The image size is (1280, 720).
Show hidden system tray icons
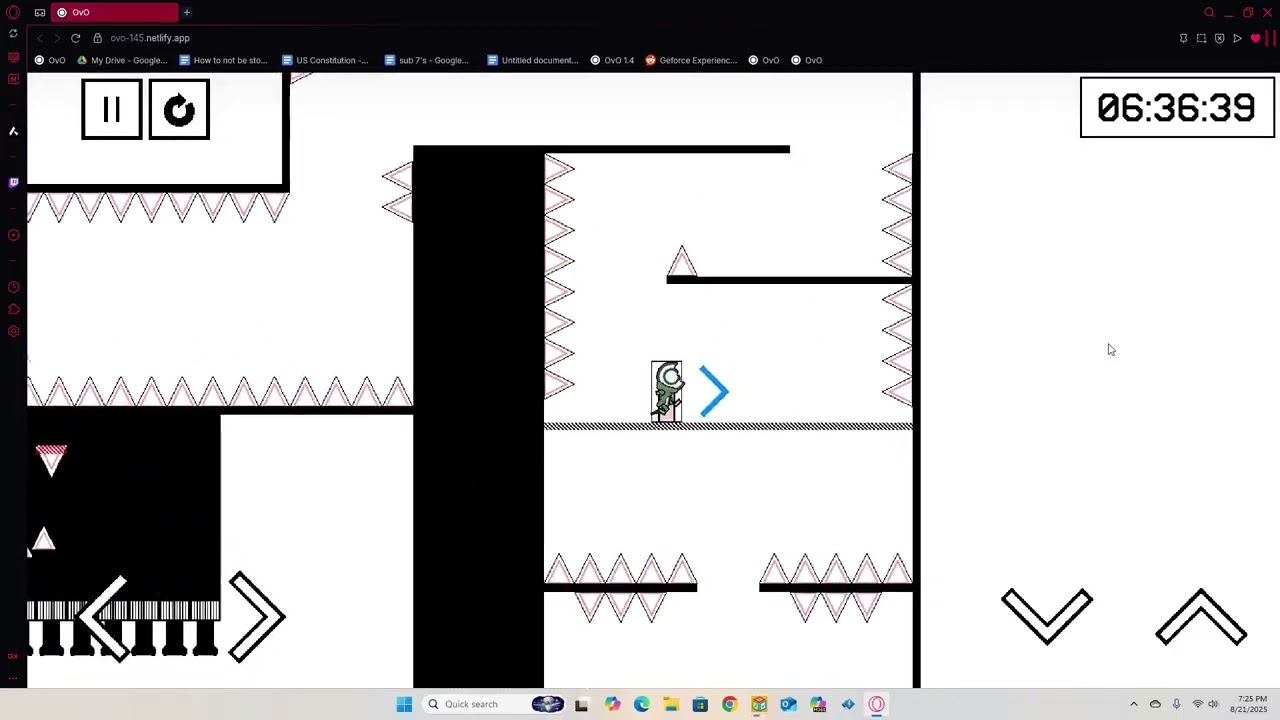click(x=1133, y=704)
